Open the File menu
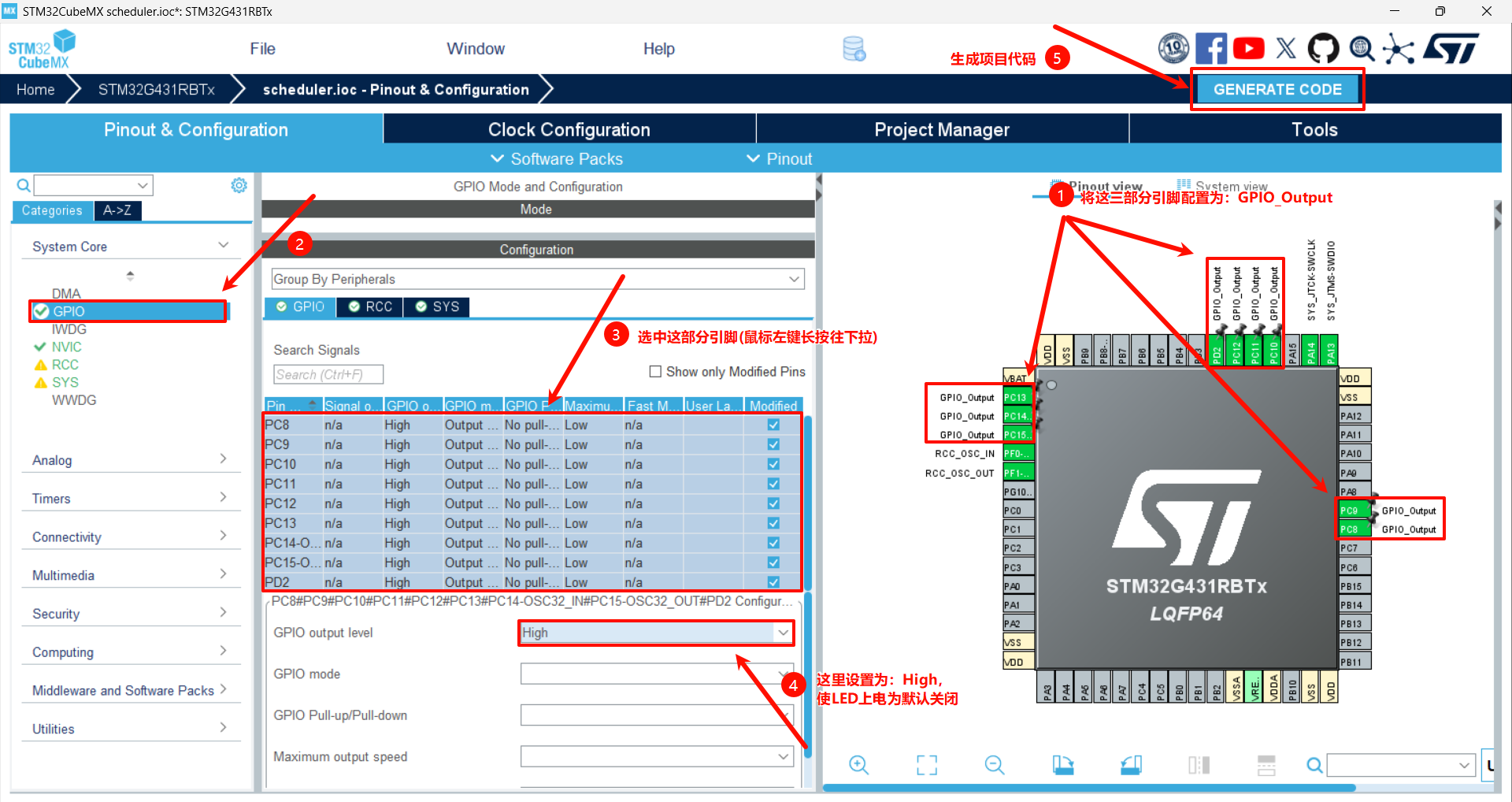The width and height of the screenshot is (1512, 802). click(x=262, y=49)
